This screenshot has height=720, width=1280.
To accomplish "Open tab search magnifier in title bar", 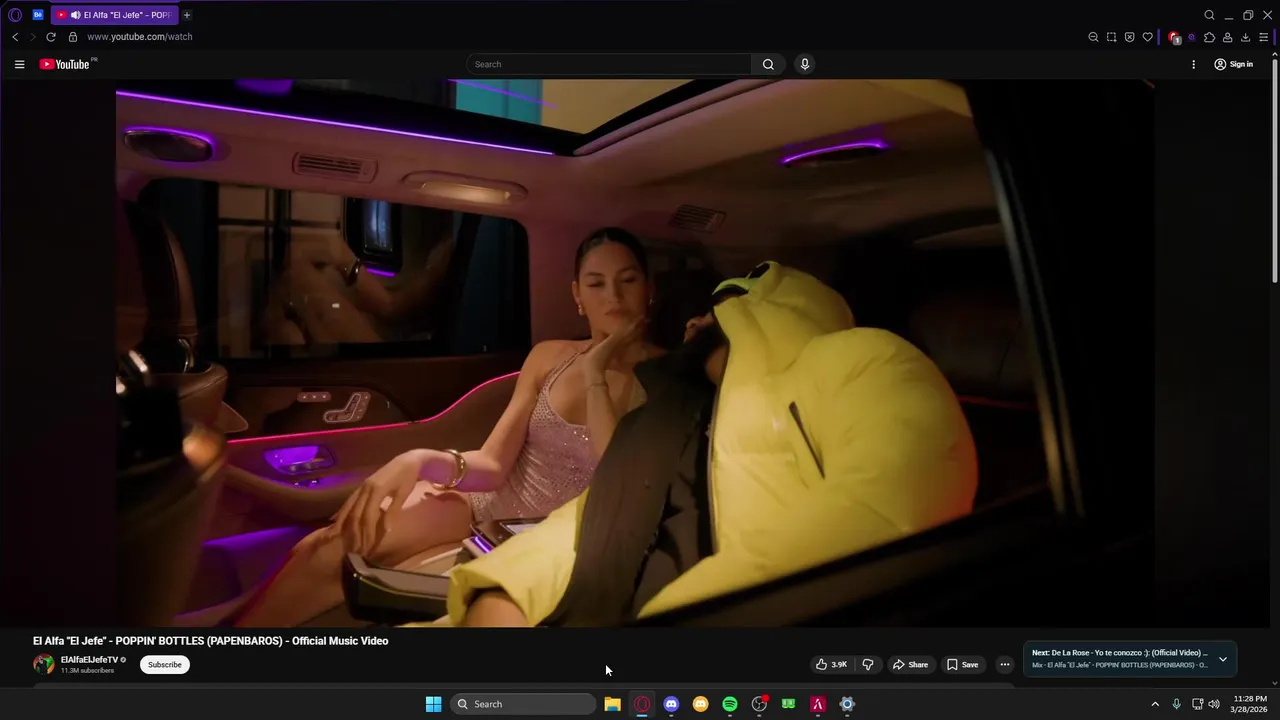I will (x=1209, y=15).
